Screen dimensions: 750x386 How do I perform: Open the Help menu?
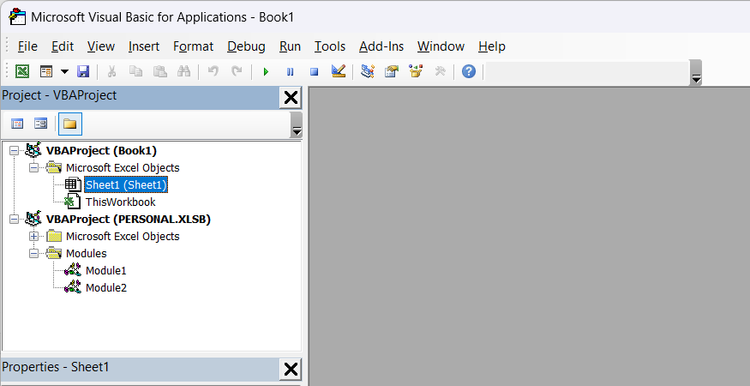[492, 46]
